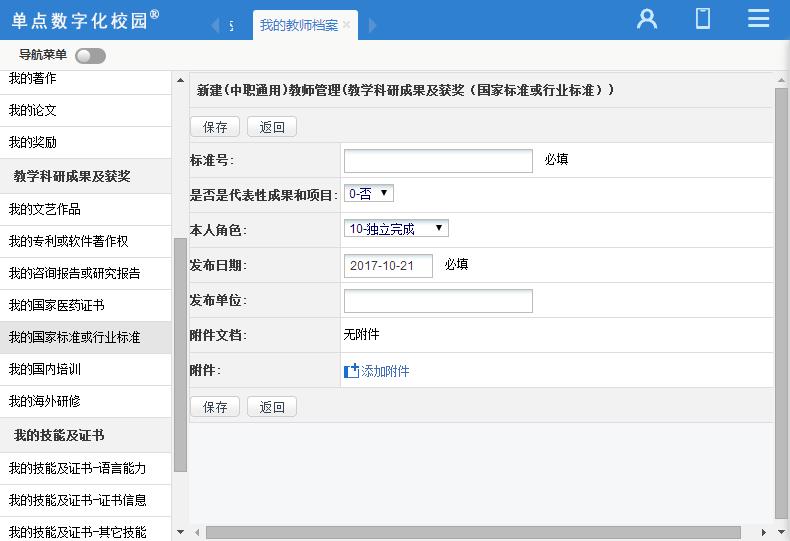Open 我的技能及证书-语言能力 menu item
Viewport: 790px width, 541px height.
click(86, 468)
